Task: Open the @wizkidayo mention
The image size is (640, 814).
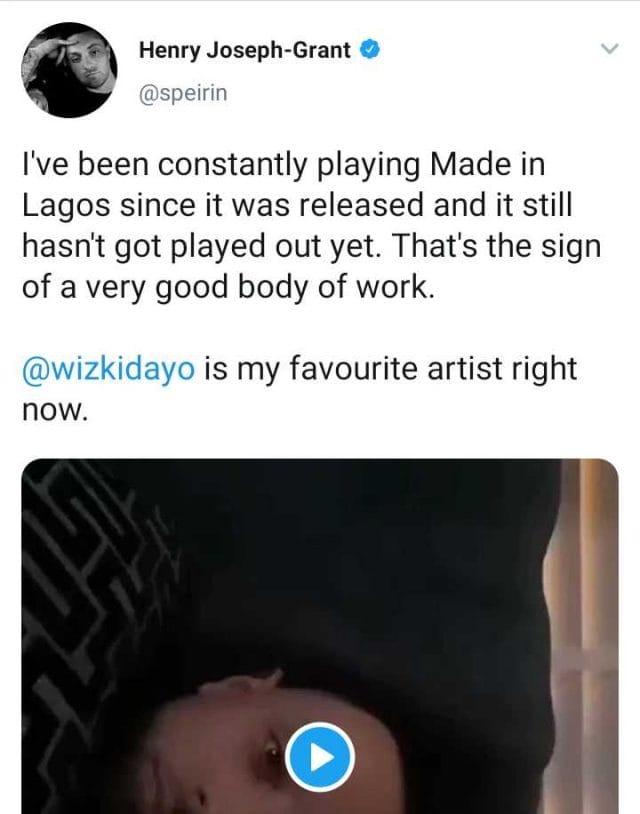Action: click(x=108, y=369)
